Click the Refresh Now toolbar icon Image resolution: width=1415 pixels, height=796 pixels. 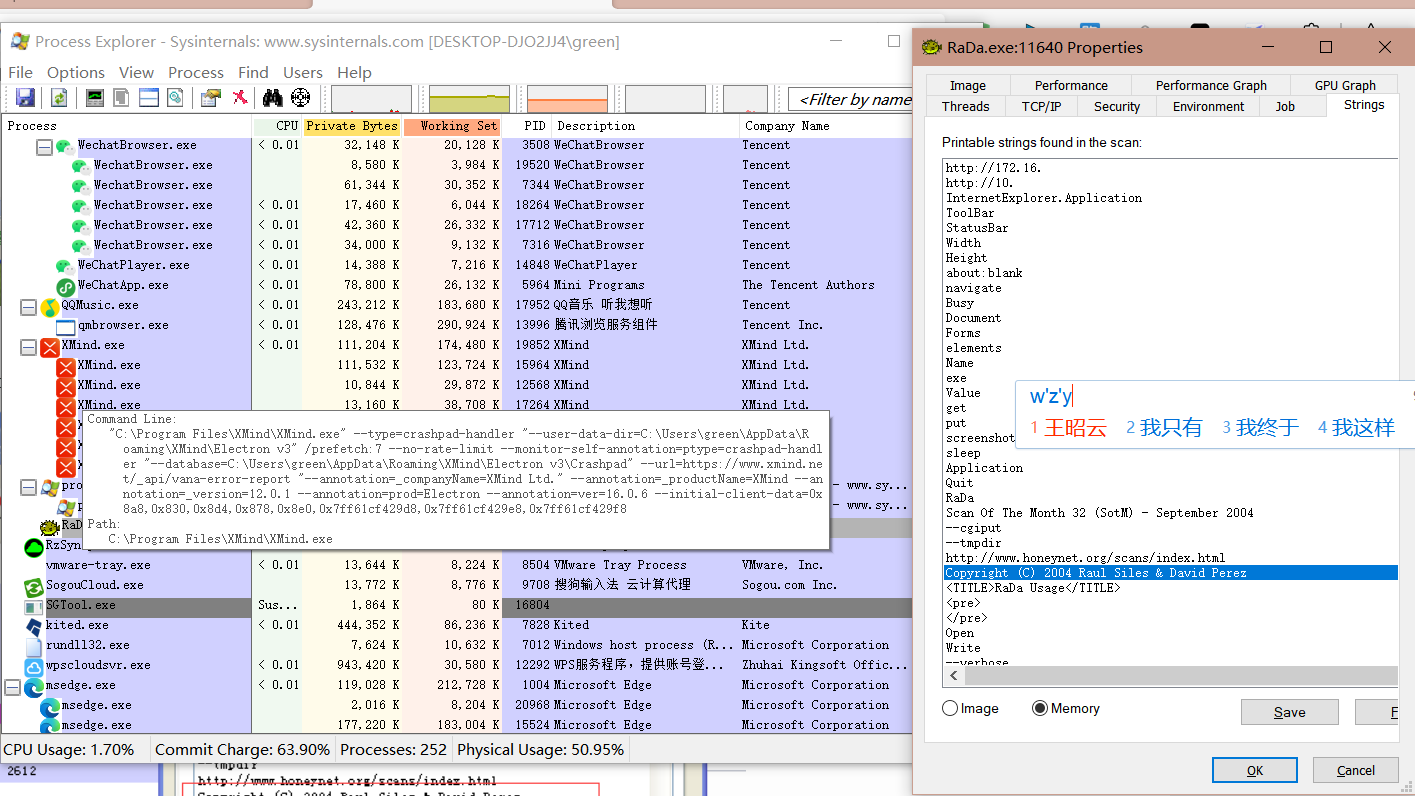59,97
